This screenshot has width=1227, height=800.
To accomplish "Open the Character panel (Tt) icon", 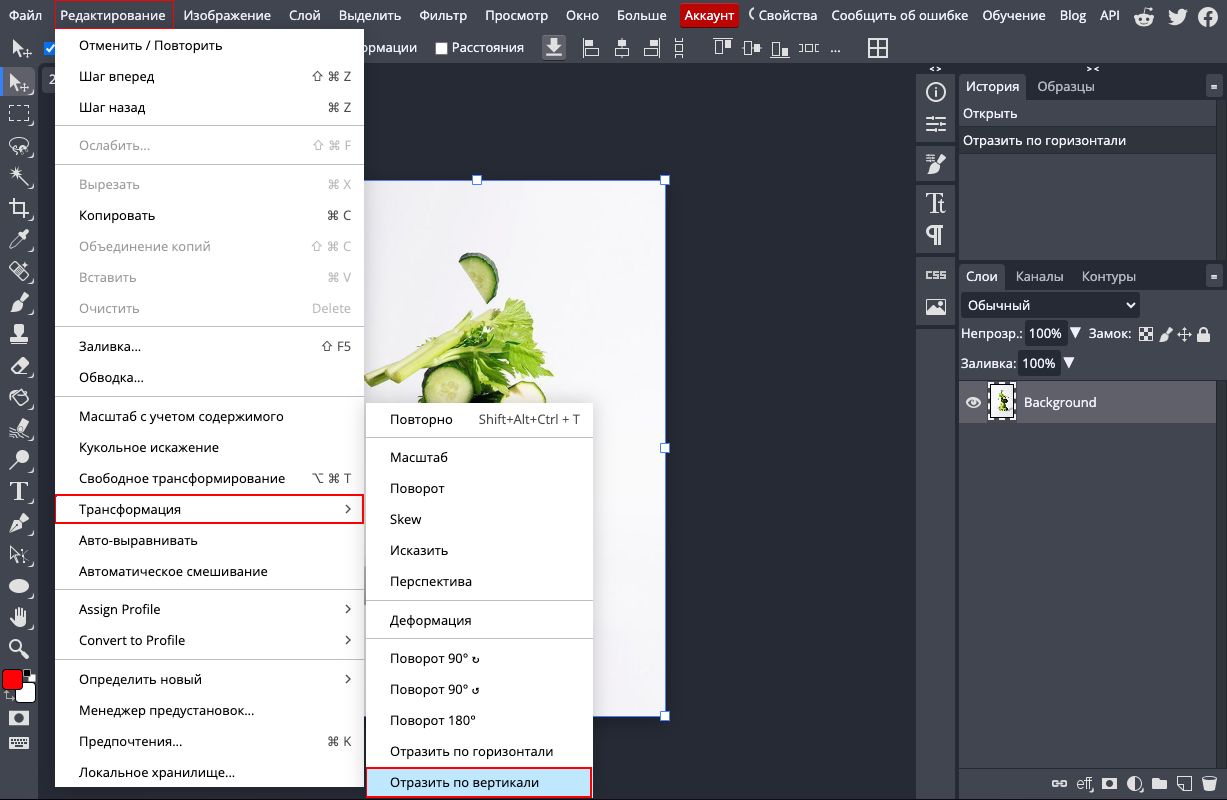I will [936, 203].
